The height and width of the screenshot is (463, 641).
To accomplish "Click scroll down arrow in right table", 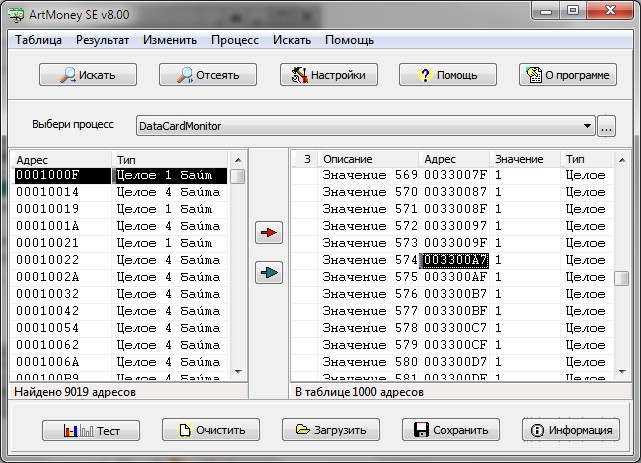I will [x=622, y=371].
